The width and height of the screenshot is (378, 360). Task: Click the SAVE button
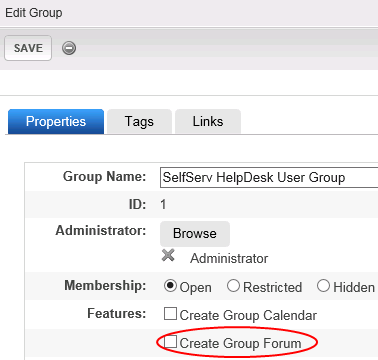(x=28, y=48)
